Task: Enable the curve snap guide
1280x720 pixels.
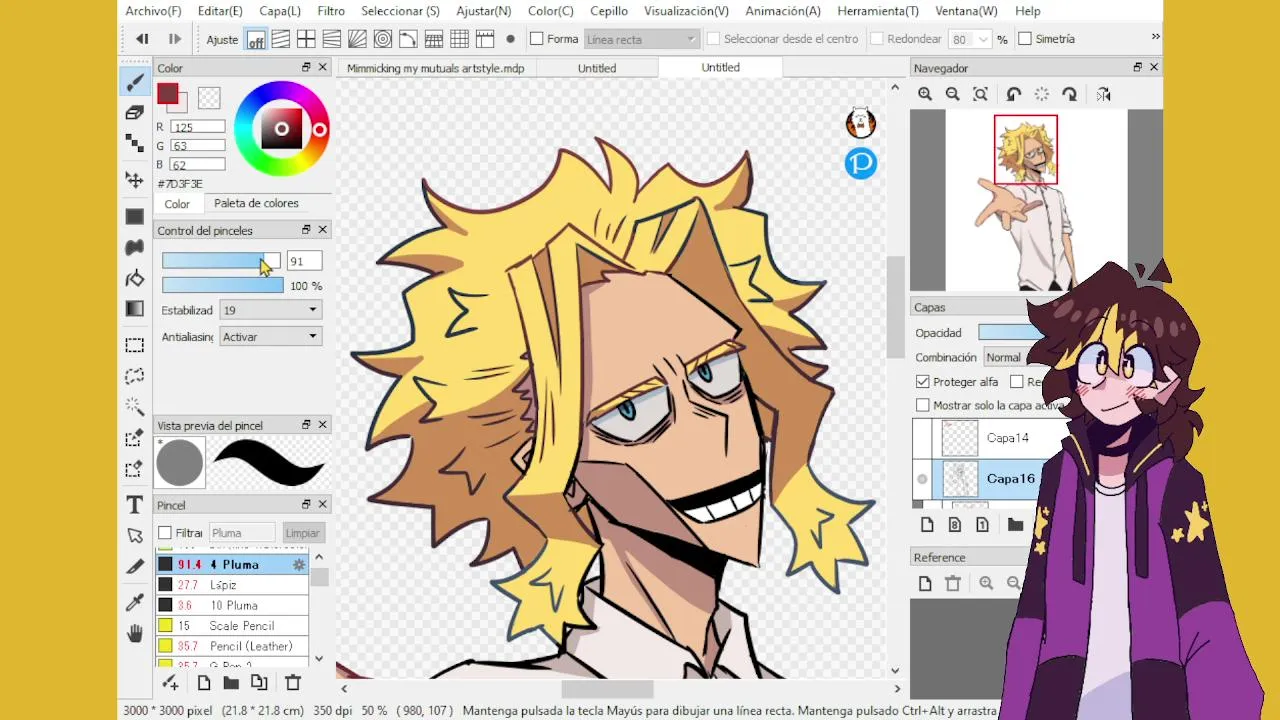Action: [408, 39]
